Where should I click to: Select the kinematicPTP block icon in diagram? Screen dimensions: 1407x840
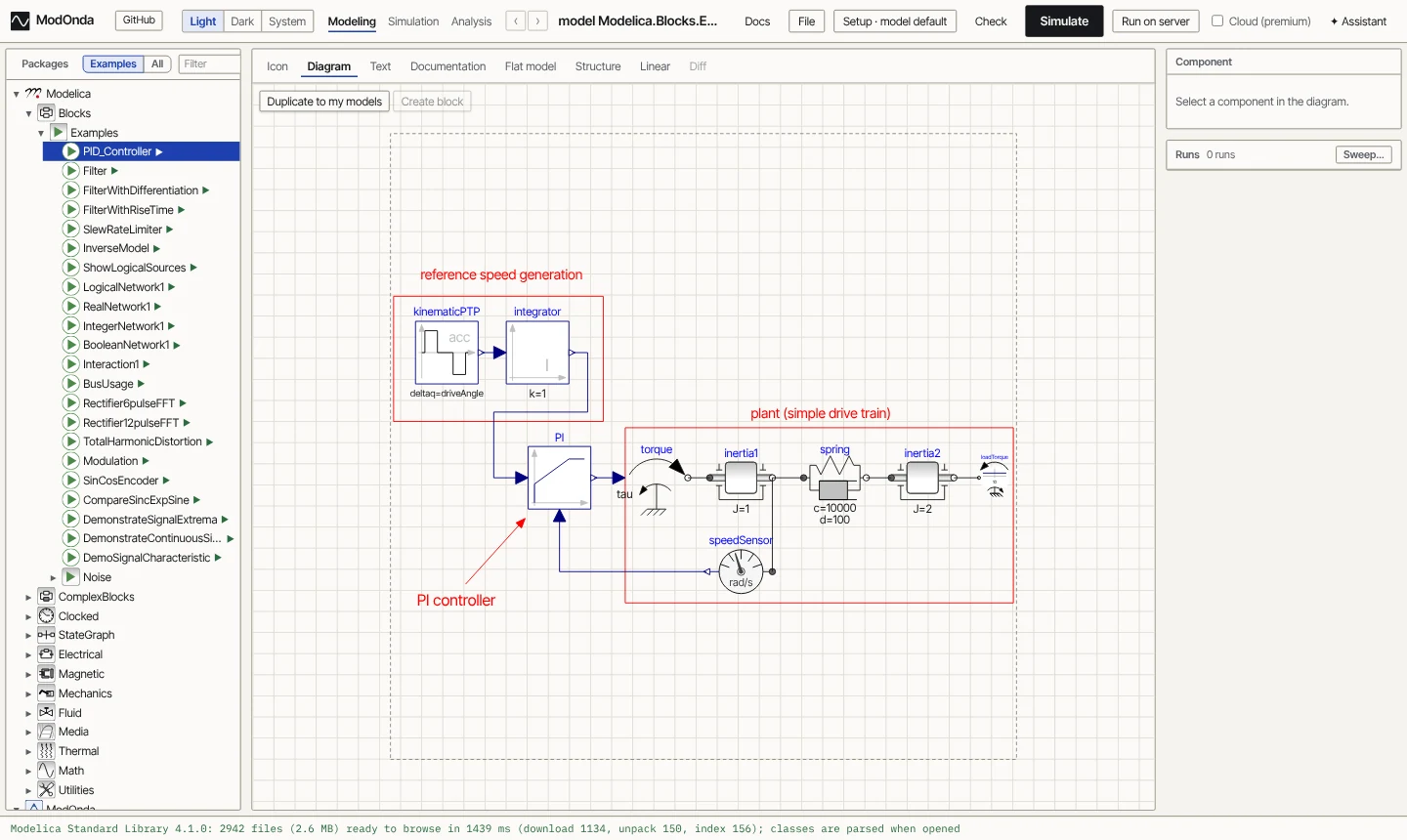click(x=447, y=353)
